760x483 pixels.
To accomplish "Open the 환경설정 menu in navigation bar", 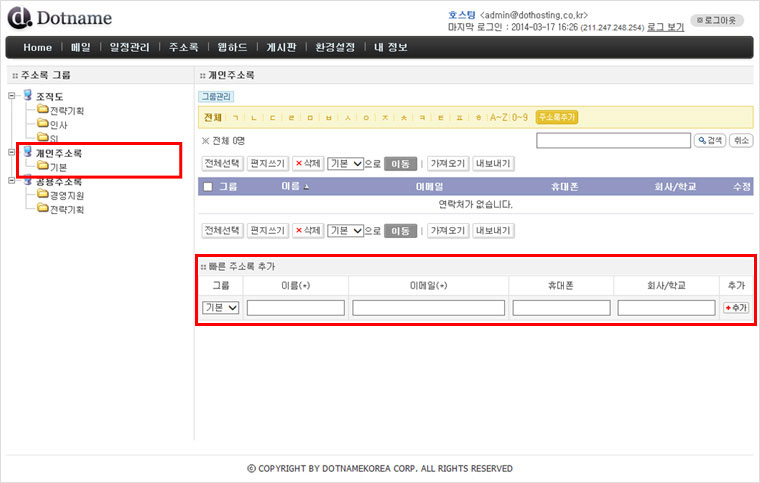I will [x=334, y=47].
